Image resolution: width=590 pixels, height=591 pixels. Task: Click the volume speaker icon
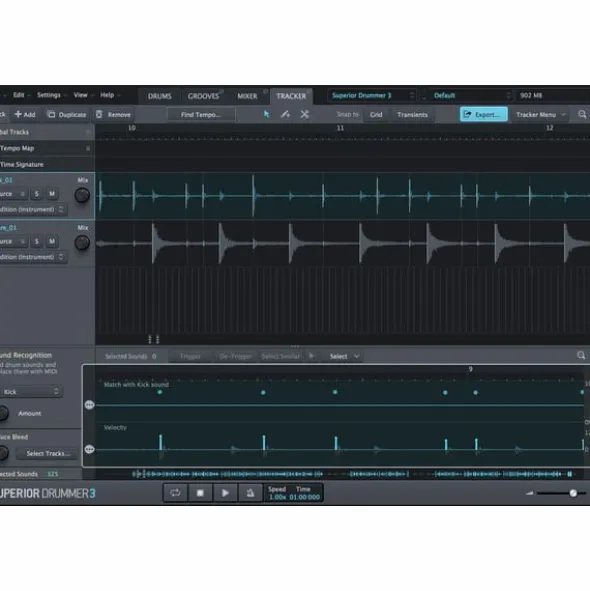coord(530,493)
